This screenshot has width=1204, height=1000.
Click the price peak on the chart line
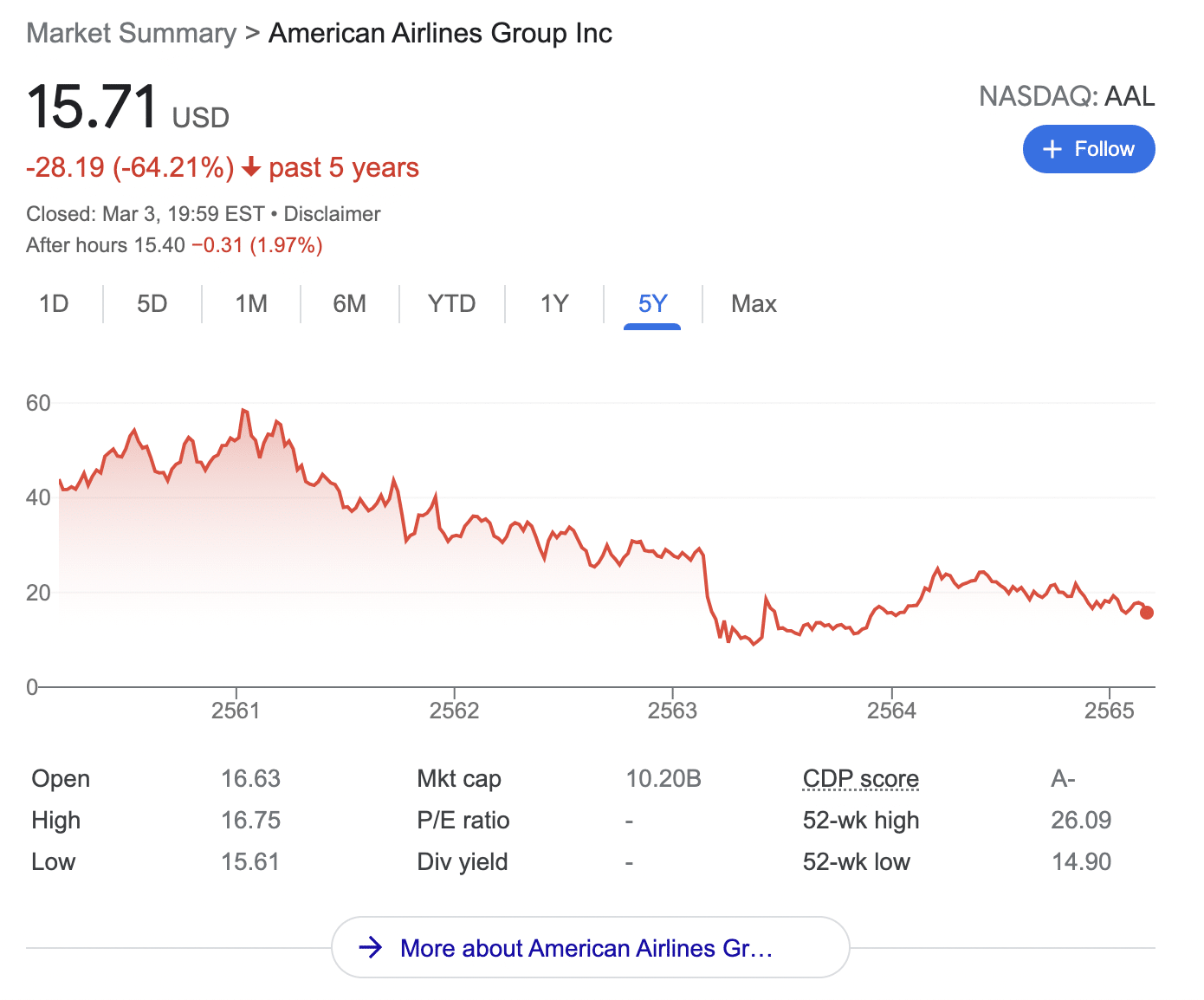coord(243,410)
